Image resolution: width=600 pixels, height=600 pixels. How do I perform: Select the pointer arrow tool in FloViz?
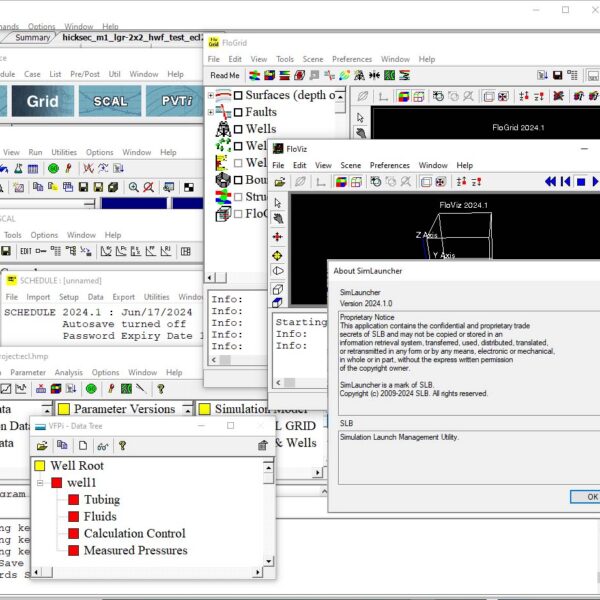(x=278, y=202)
